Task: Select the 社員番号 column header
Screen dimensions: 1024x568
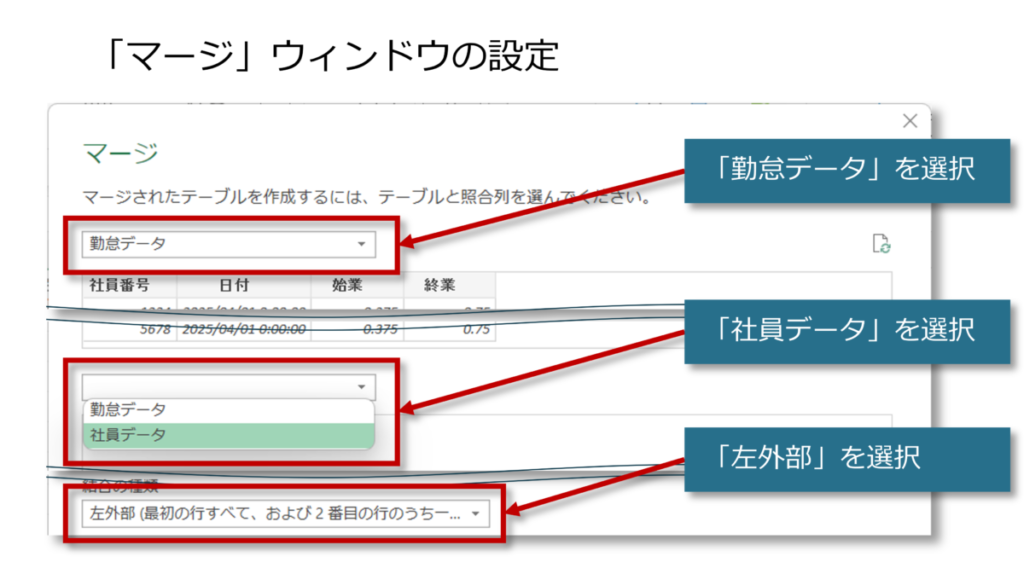Action: 120,285
